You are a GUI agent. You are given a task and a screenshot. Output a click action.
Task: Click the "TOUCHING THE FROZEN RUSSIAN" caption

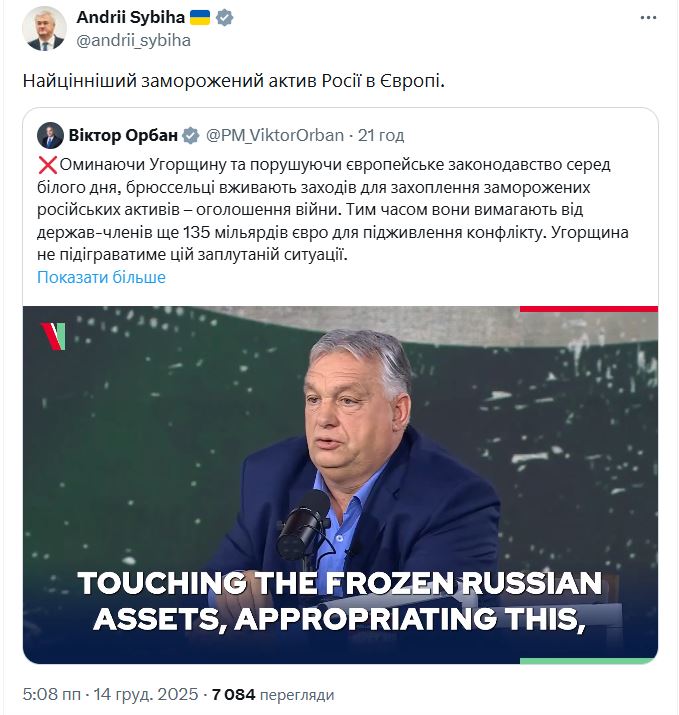pos(339,583)
